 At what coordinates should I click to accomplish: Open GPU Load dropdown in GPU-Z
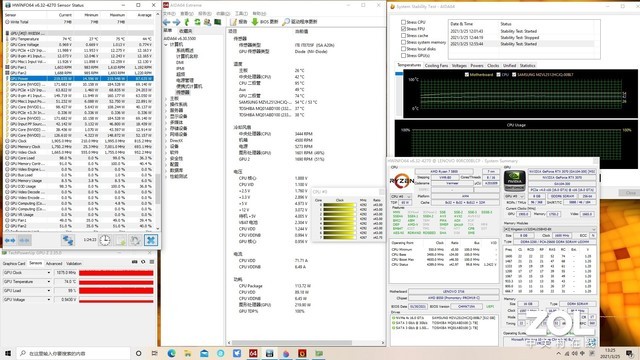49,291
